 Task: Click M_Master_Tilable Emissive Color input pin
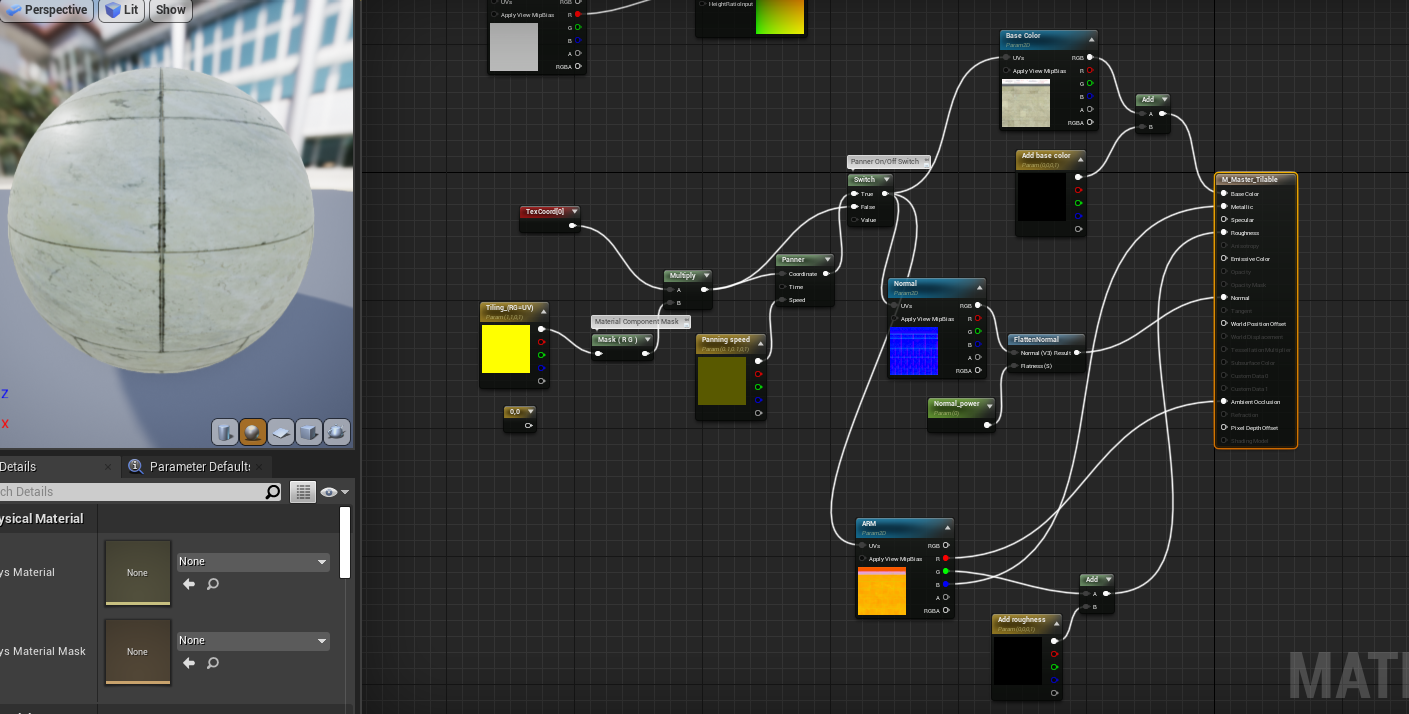click(1223, 259)
